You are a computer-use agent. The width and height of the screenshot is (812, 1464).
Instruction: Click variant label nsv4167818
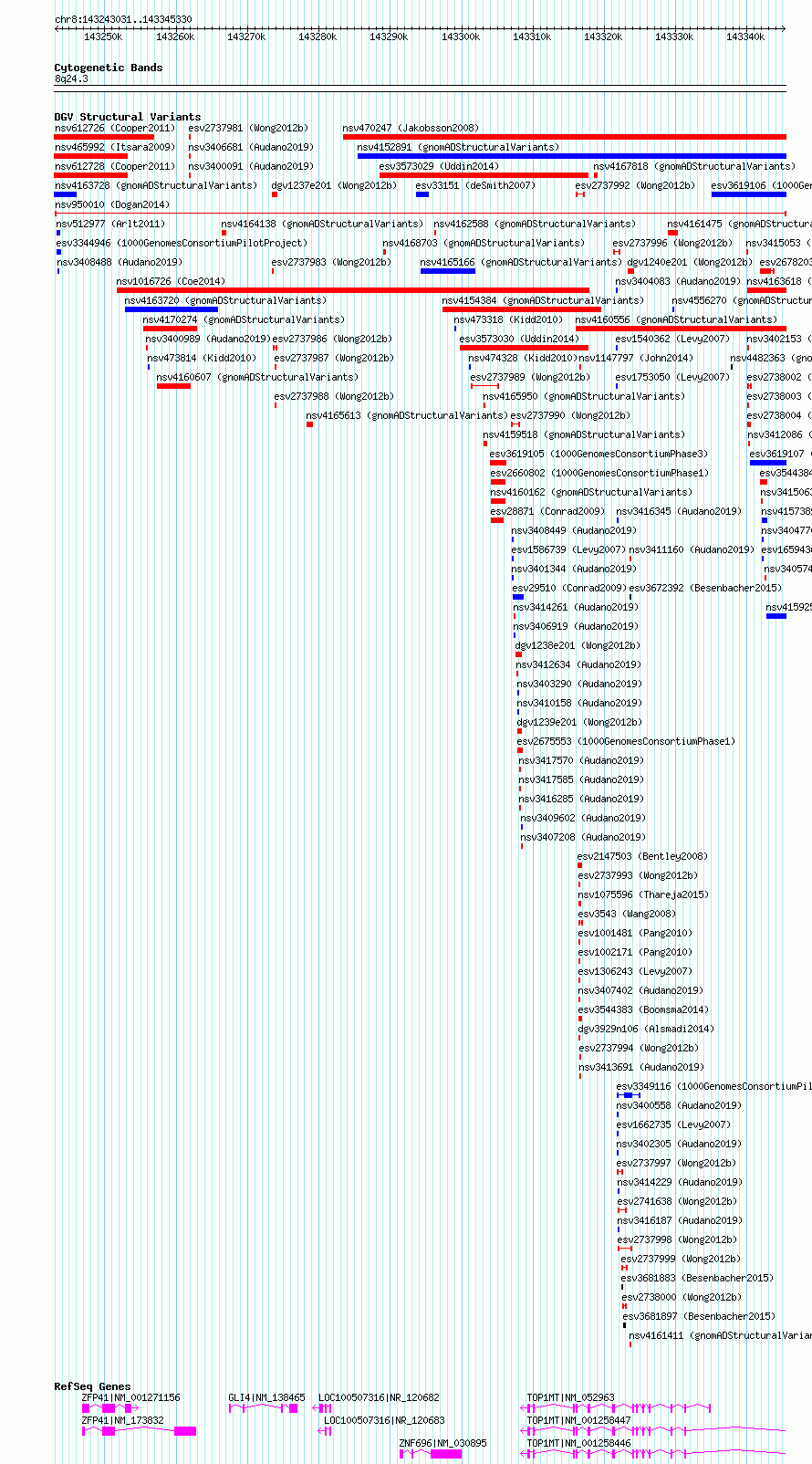pos(694,166)
